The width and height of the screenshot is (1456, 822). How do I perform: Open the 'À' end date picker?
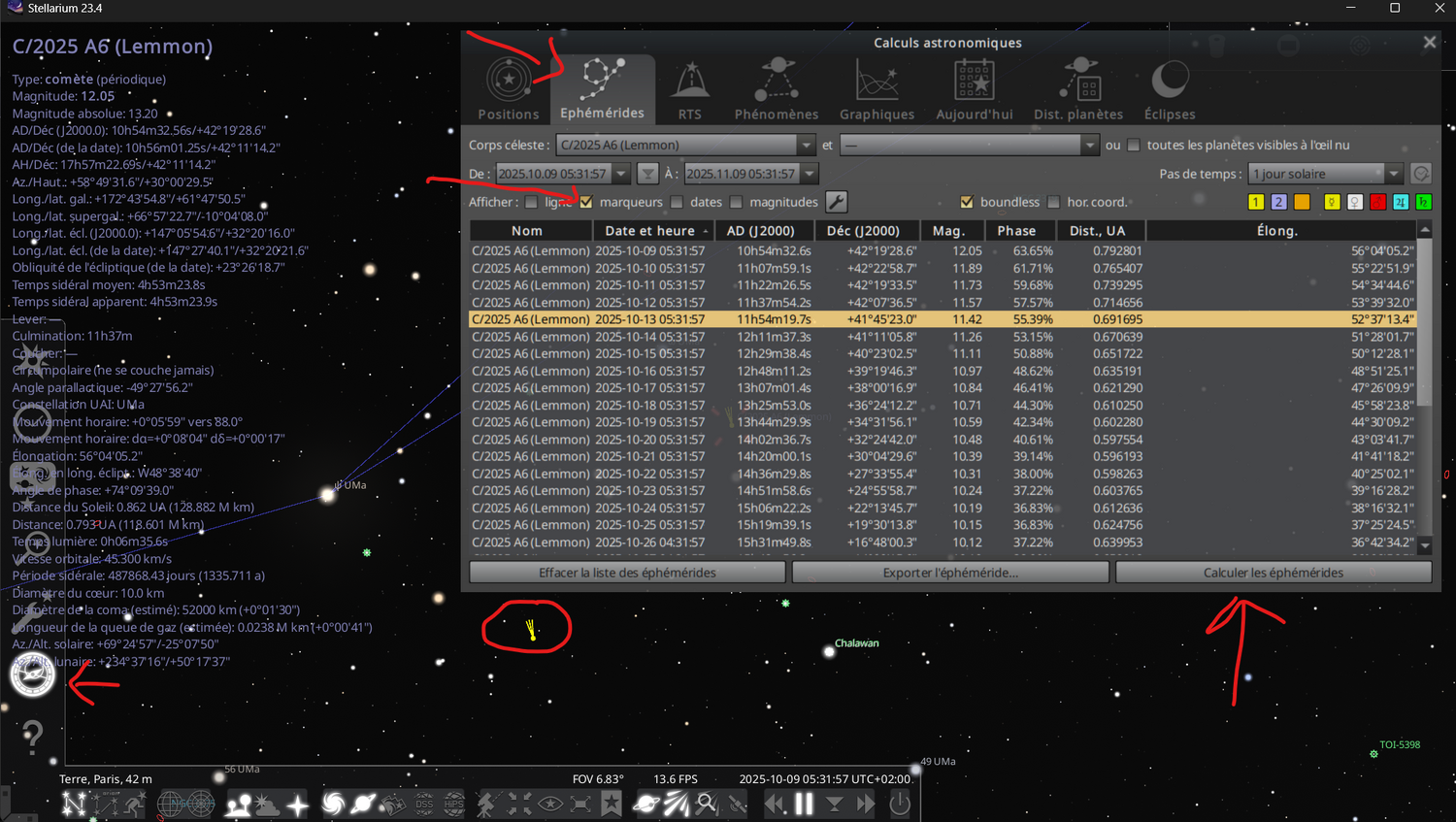click(x=750, y=174)
